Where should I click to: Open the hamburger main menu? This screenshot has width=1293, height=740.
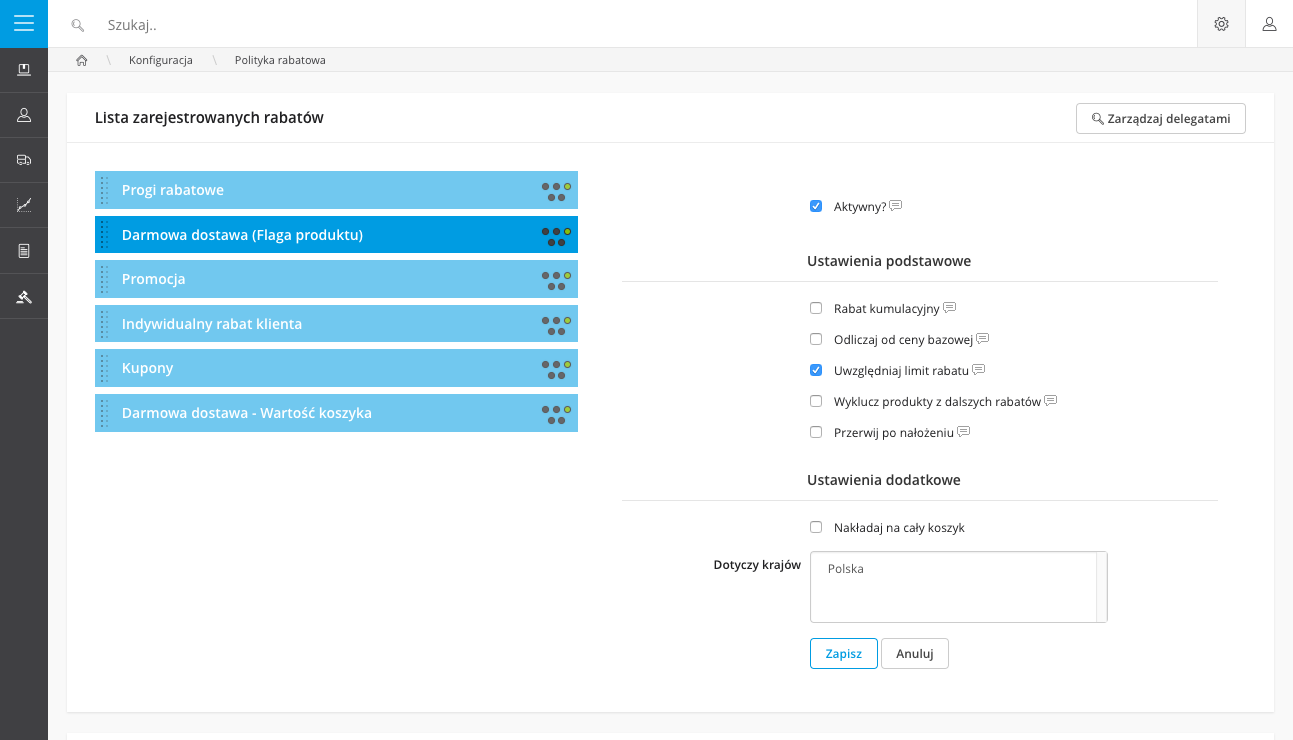[x=24, y=24]
